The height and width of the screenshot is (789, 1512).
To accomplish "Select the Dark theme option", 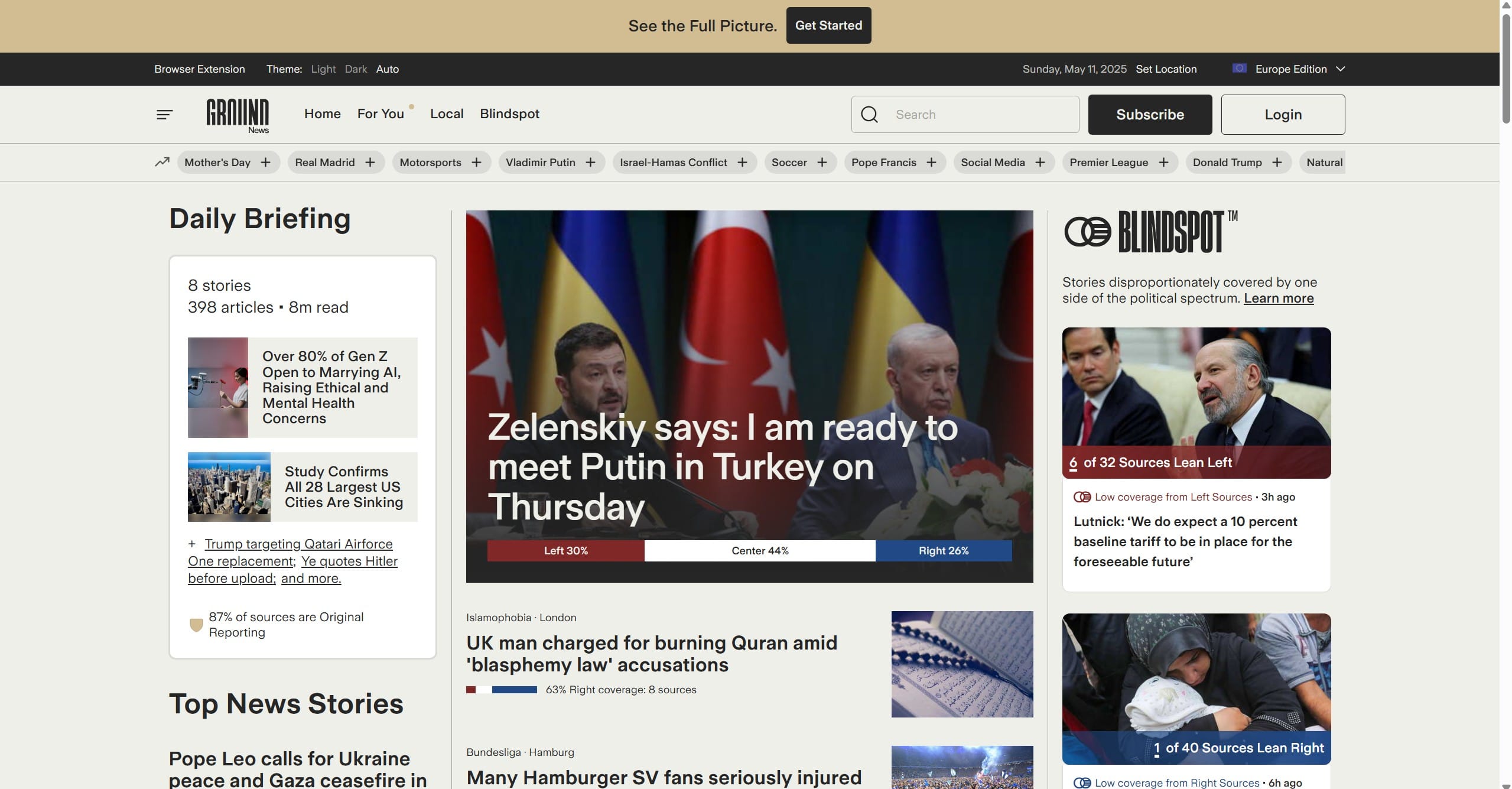I will (356, 69).
